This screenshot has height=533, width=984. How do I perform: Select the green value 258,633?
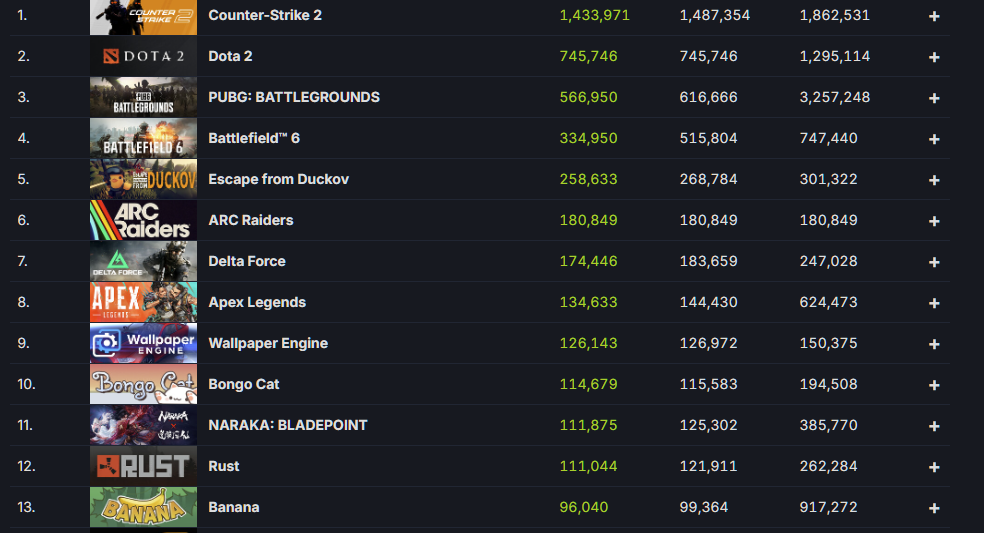click(589, 179)
